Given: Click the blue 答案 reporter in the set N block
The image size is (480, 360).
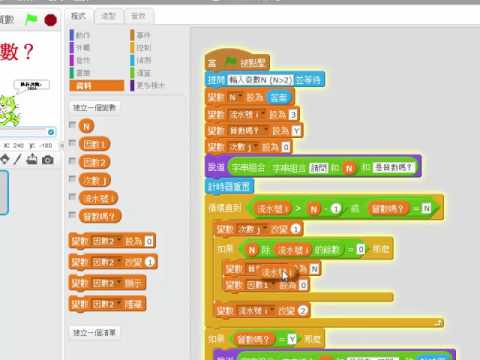Looking at the screenshot, I should click(279, 97).
